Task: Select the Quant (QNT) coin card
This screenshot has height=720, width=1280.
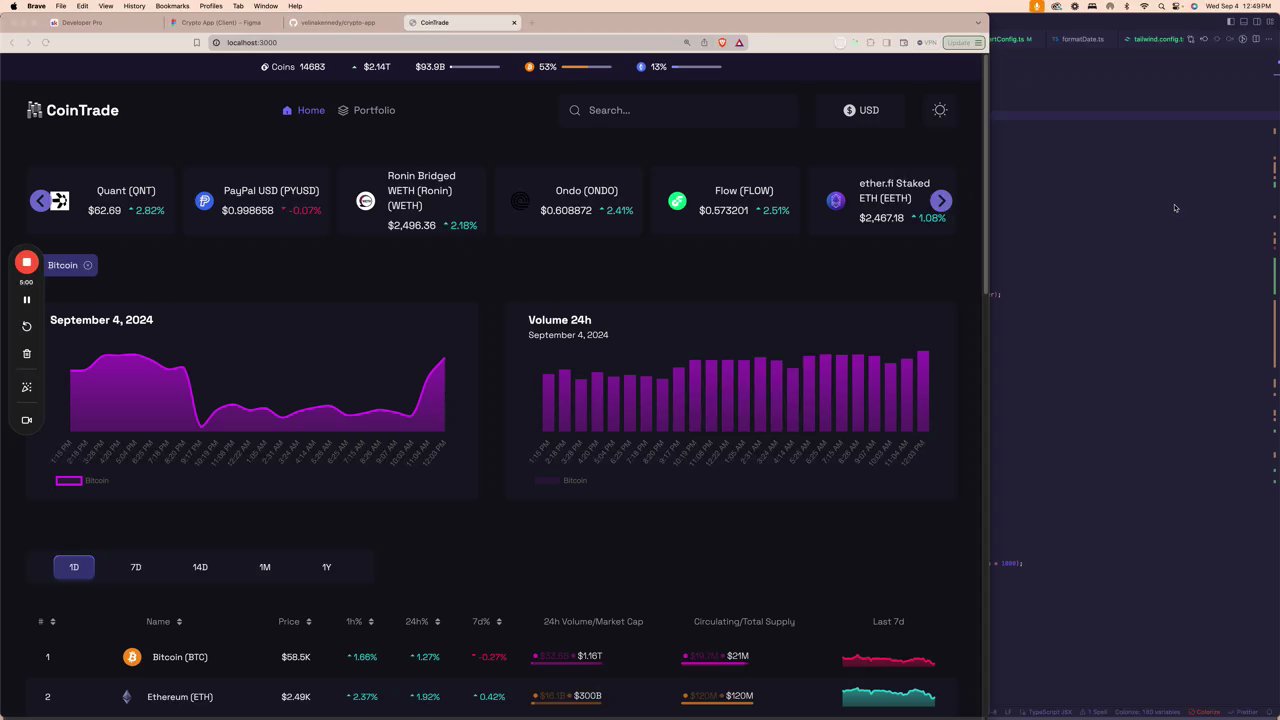Action: (100, 201)
